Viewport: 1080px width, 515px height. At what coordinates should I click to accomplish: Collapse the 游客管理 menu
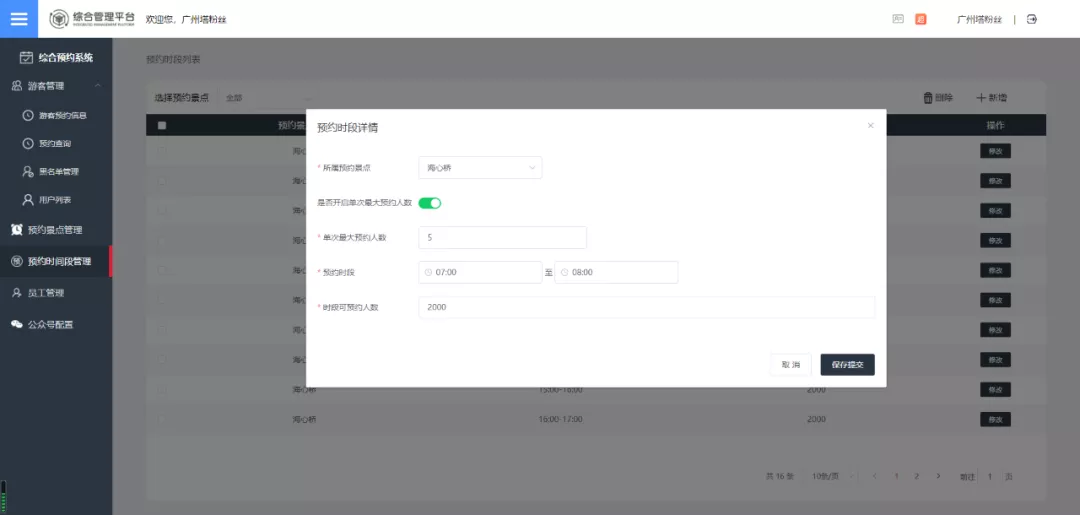coord(56,86)
